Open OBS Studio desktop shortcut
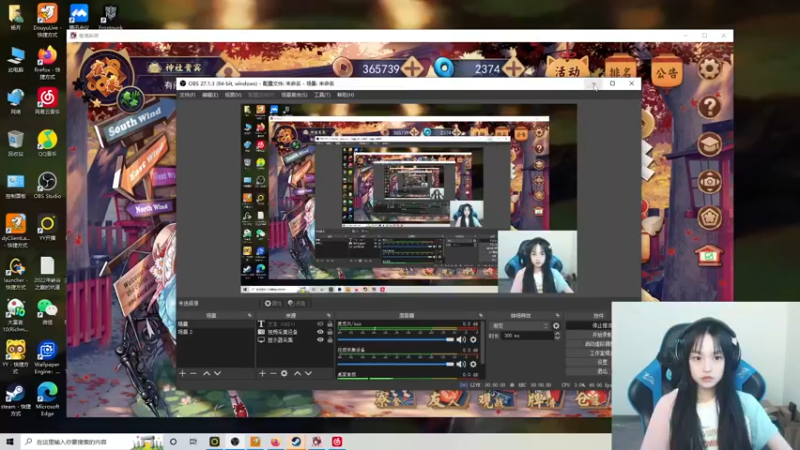Viewport: 800px width, 450px height. click(47, 185)
